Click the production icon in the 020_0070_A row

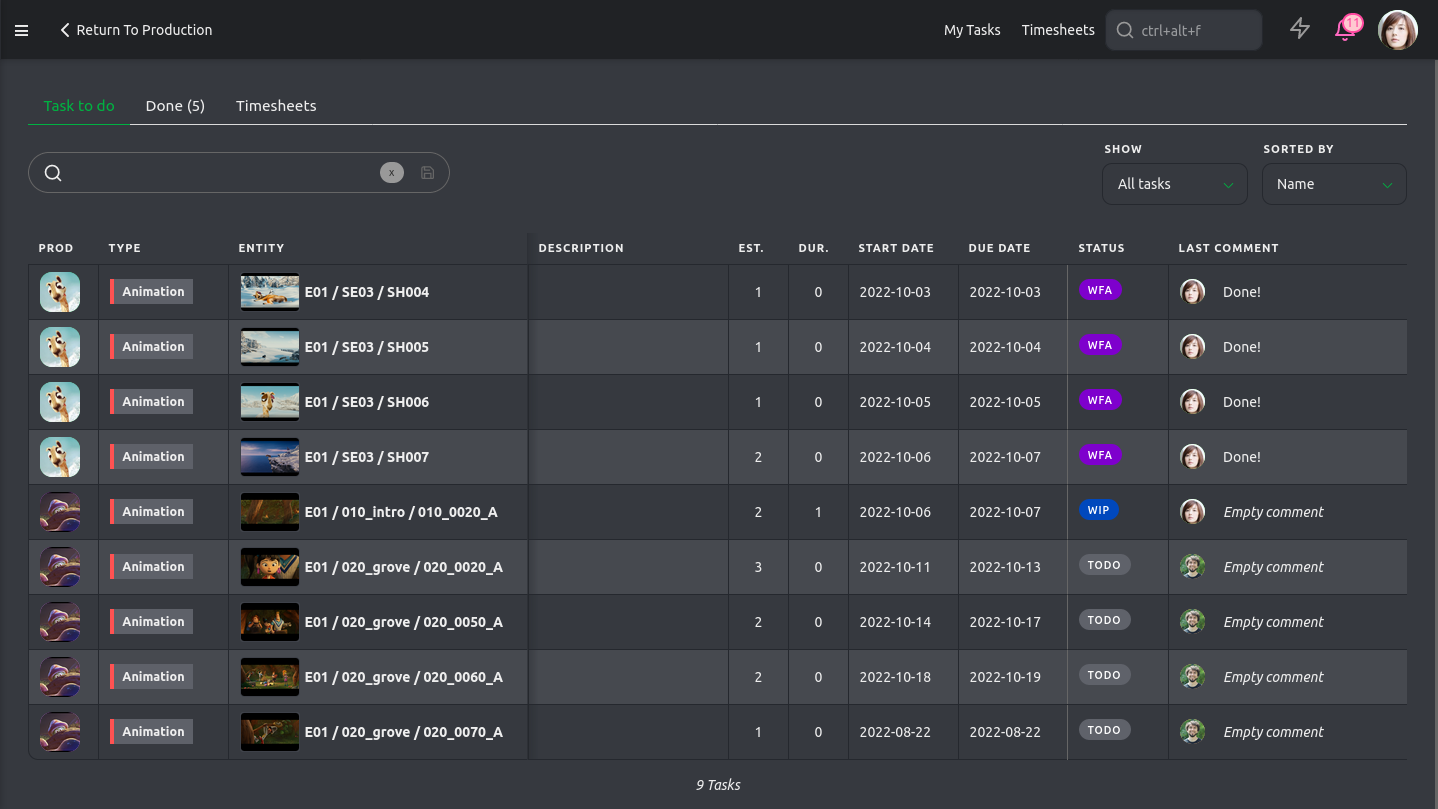tap(60, 732)
